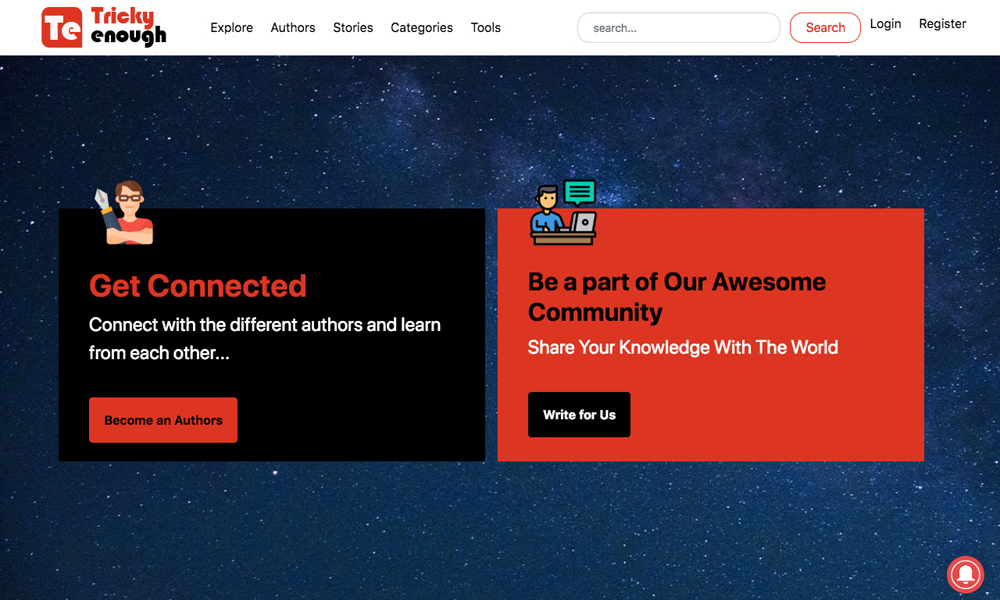Screen dimensions: 1000x600
Task: Click the Login link
Action: pos(885,24)
